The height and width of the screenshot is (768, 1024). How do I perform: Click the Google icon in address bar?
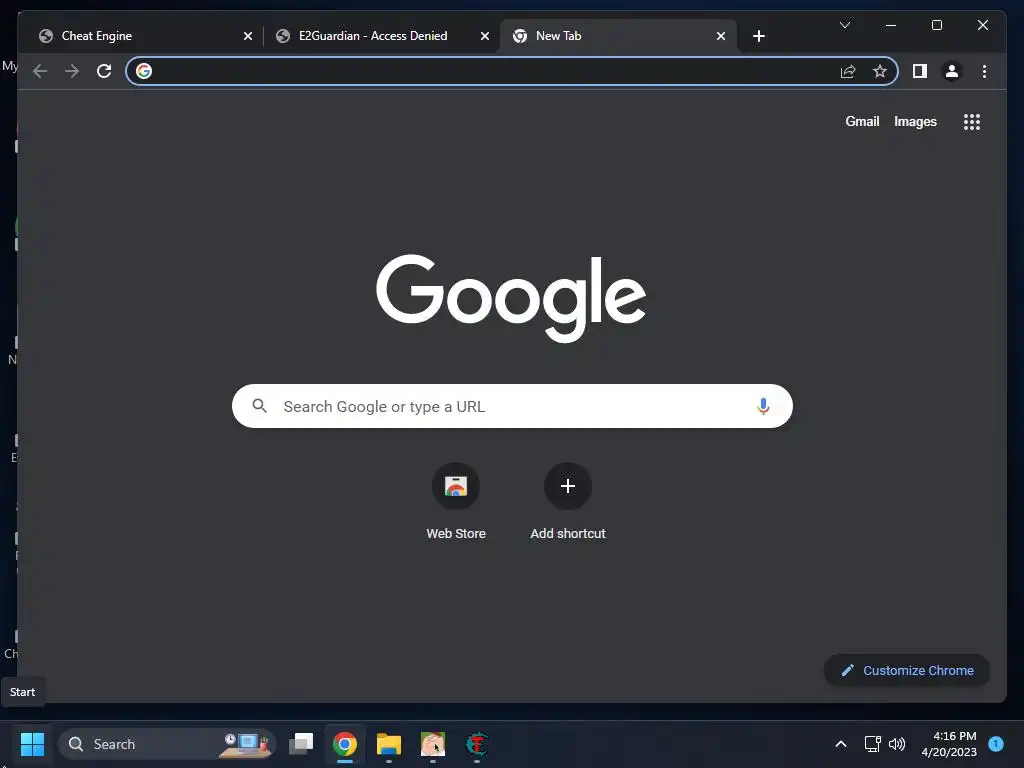click(144, 71)
